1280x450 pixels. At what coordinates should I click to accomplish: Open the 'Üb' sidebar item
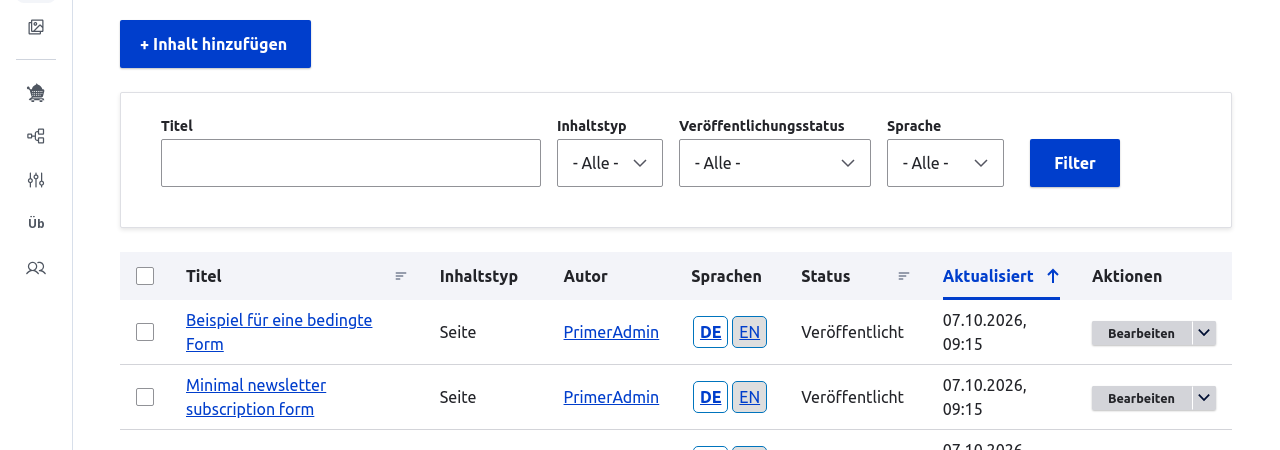[x=36, y=223]
